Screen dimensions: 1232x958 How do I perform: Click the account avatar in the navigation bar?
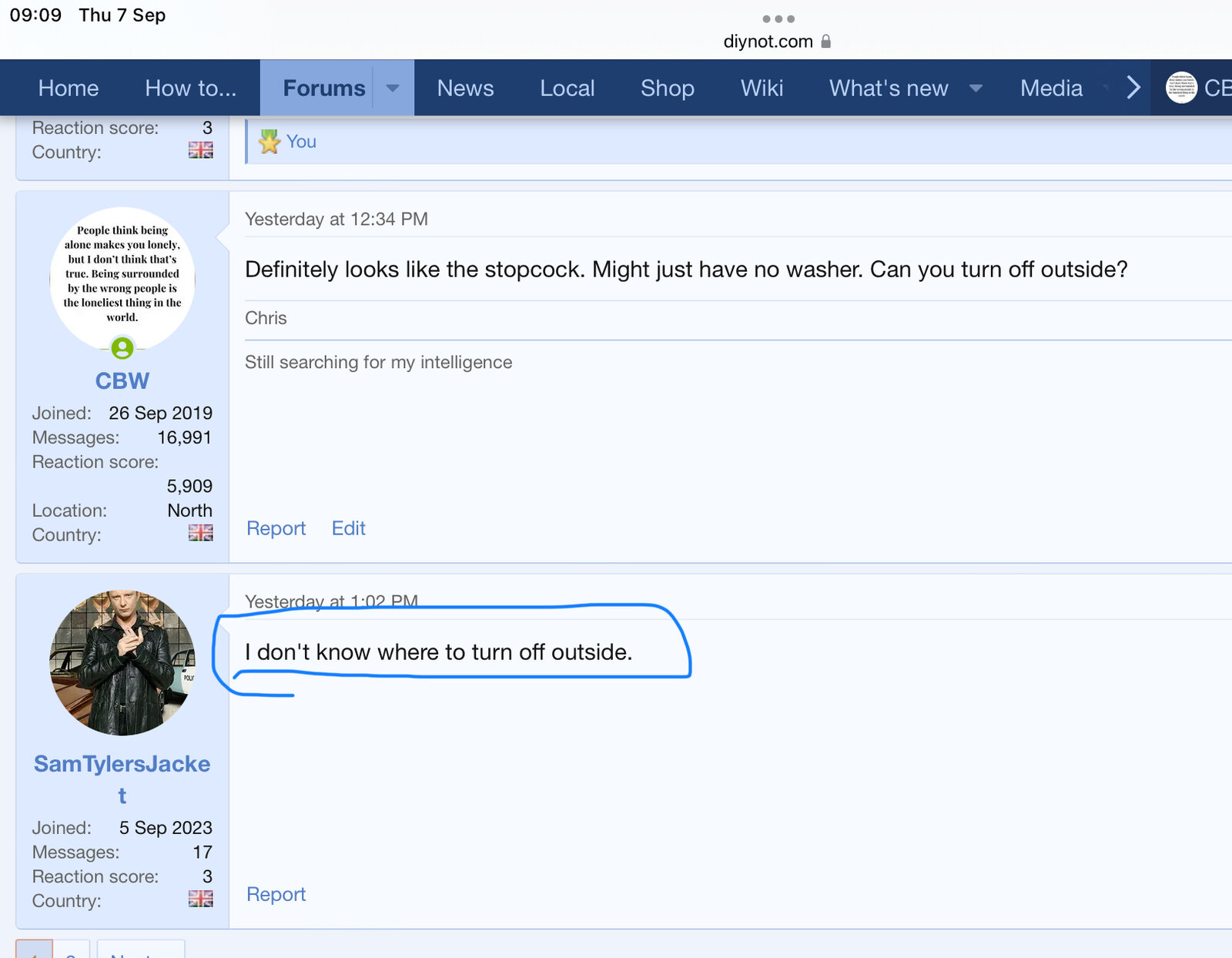click(x=1180, y=88)
